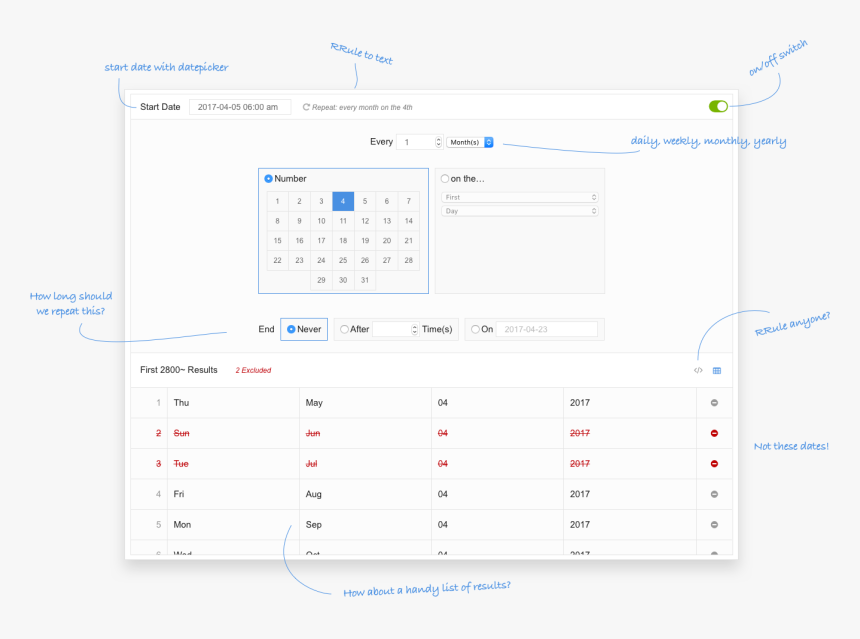Click the end date 2017-04-23 field
860x639 pixels.
pyautogui.click(x=547, y=329)
